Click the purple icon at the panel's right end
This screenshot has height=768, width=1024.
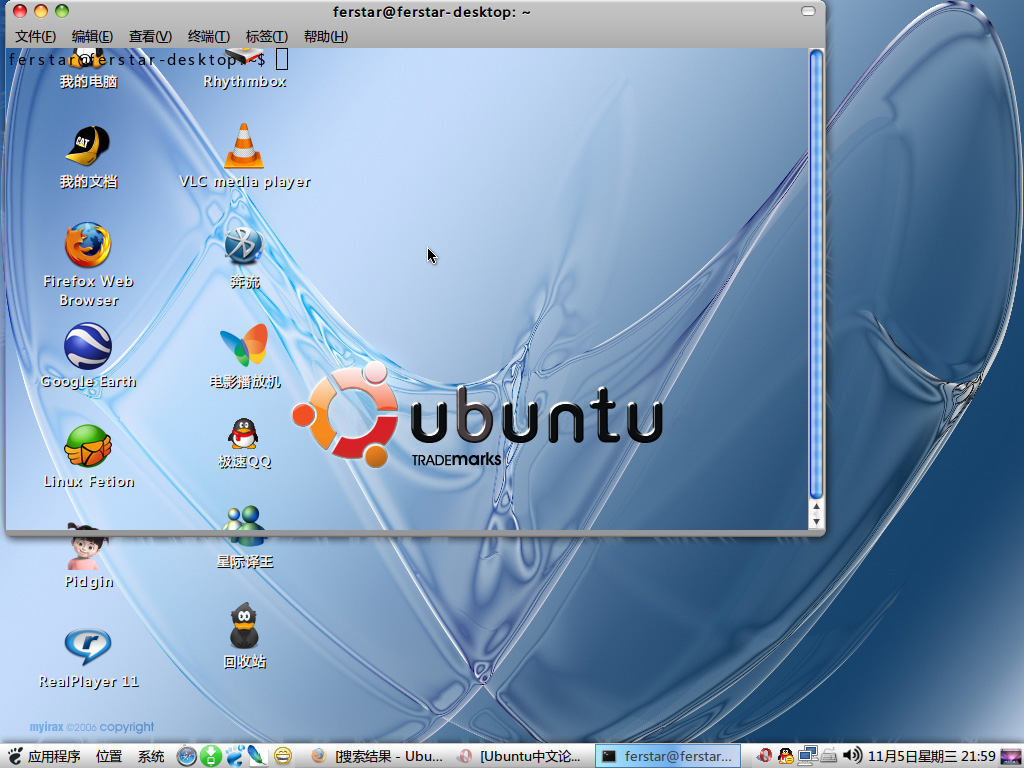(x=1010, y=756)
